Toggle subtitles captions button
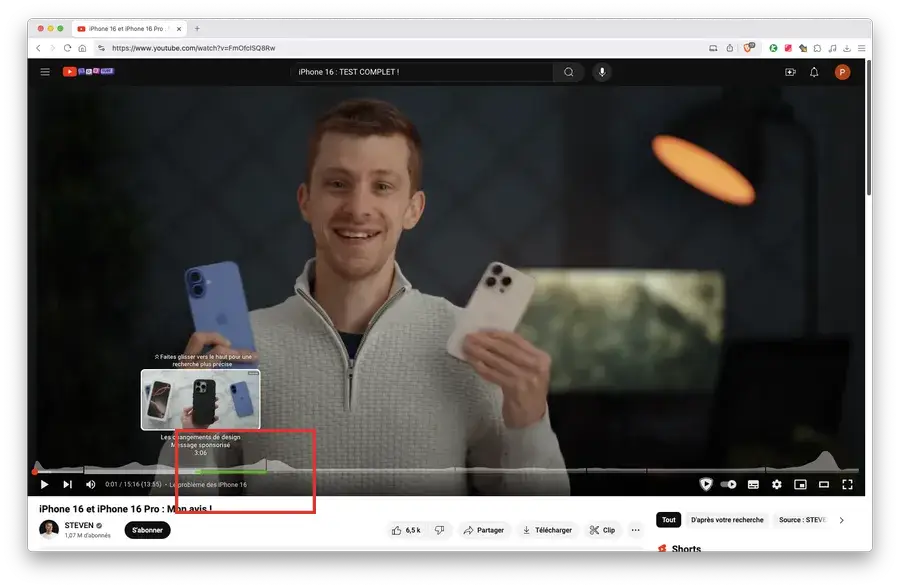This screenshot has height=588, width=900. (x=753, y=484)
